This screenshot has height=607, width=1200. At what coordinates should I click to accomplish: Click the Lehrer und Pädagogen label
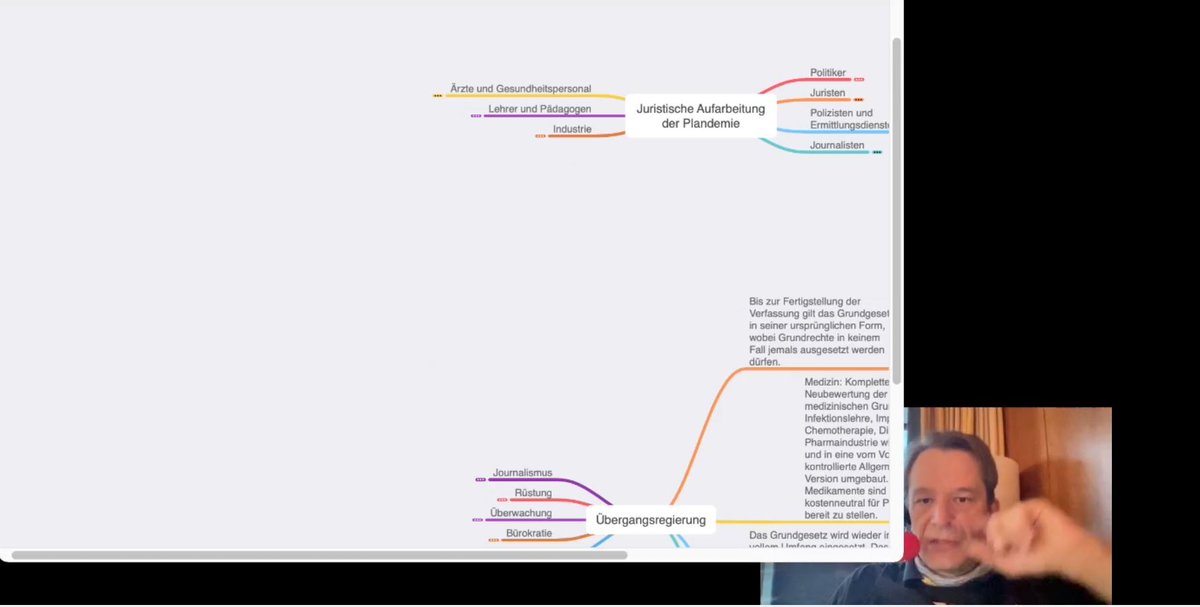pyautogui.click(x=539, y=109)
